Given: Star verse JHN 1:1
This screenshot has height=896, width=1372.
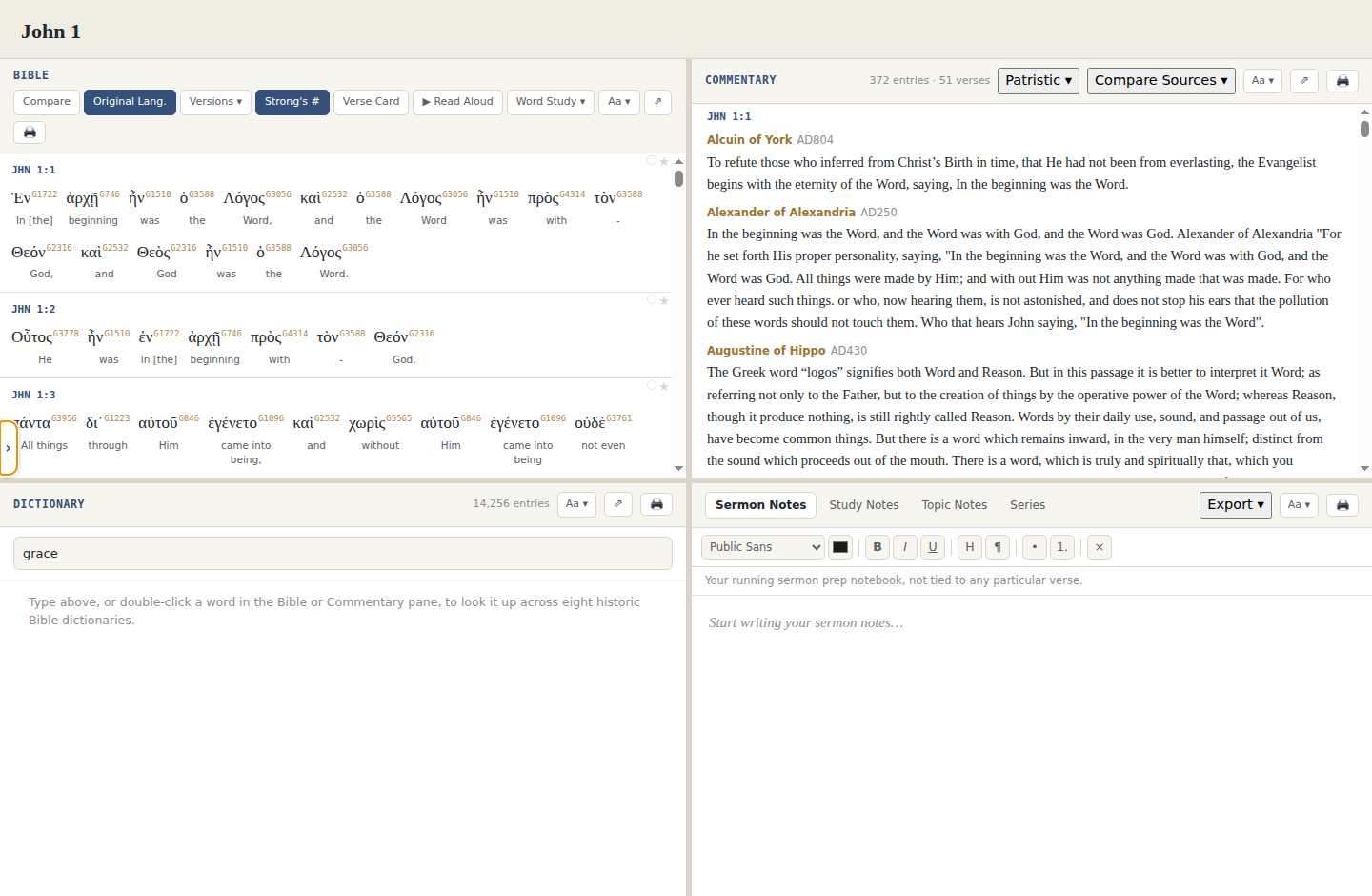Looking at the screenshot, I should 664,162.
